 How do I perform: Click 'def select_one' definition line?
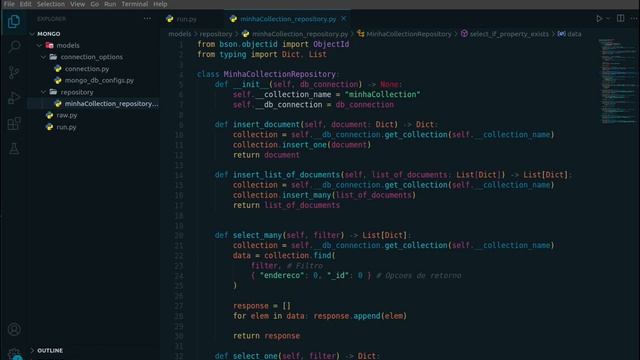coord(297,356)
